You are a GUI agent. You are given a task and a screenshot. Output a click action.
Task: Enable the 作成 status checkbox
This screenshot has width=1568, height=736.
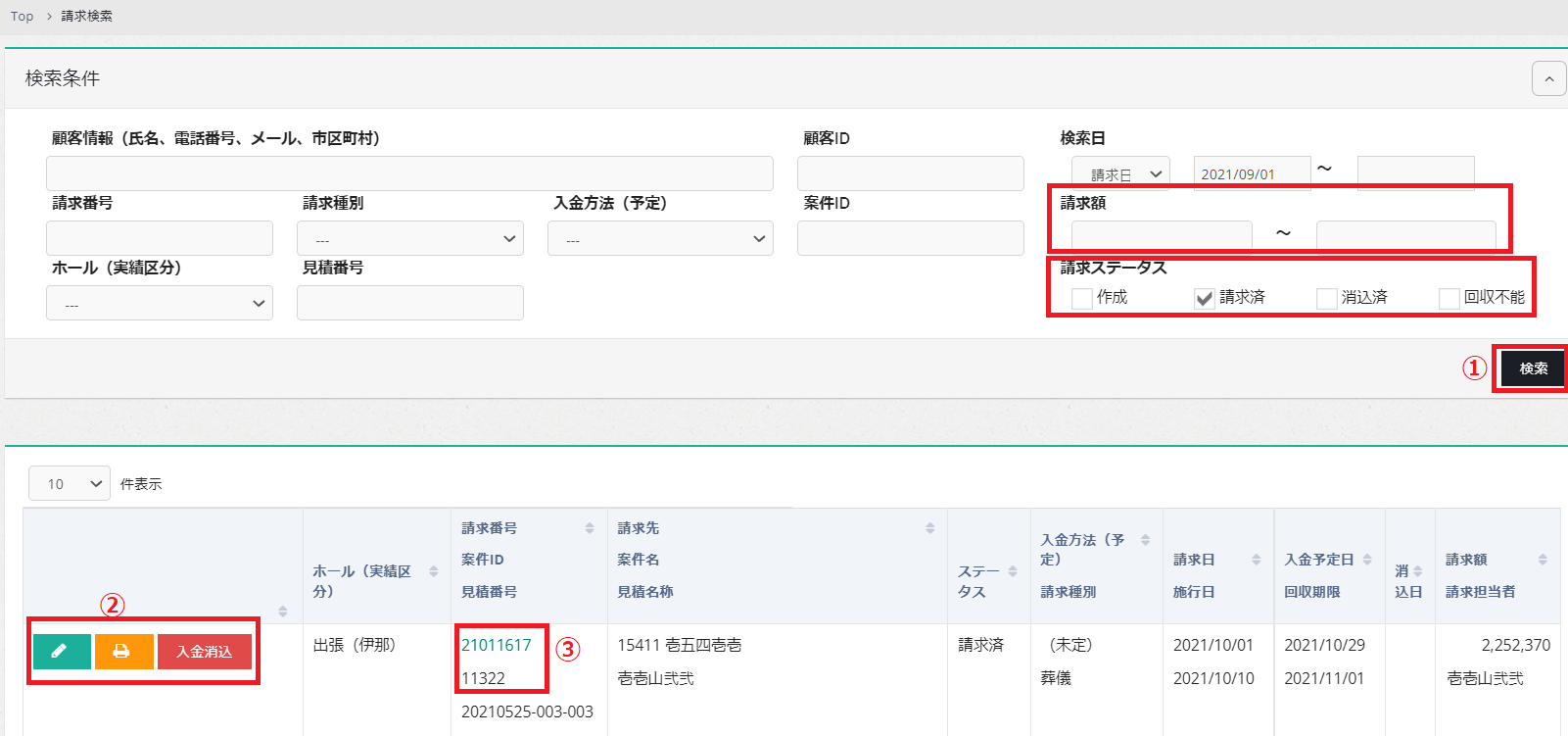coord(1082,298)
